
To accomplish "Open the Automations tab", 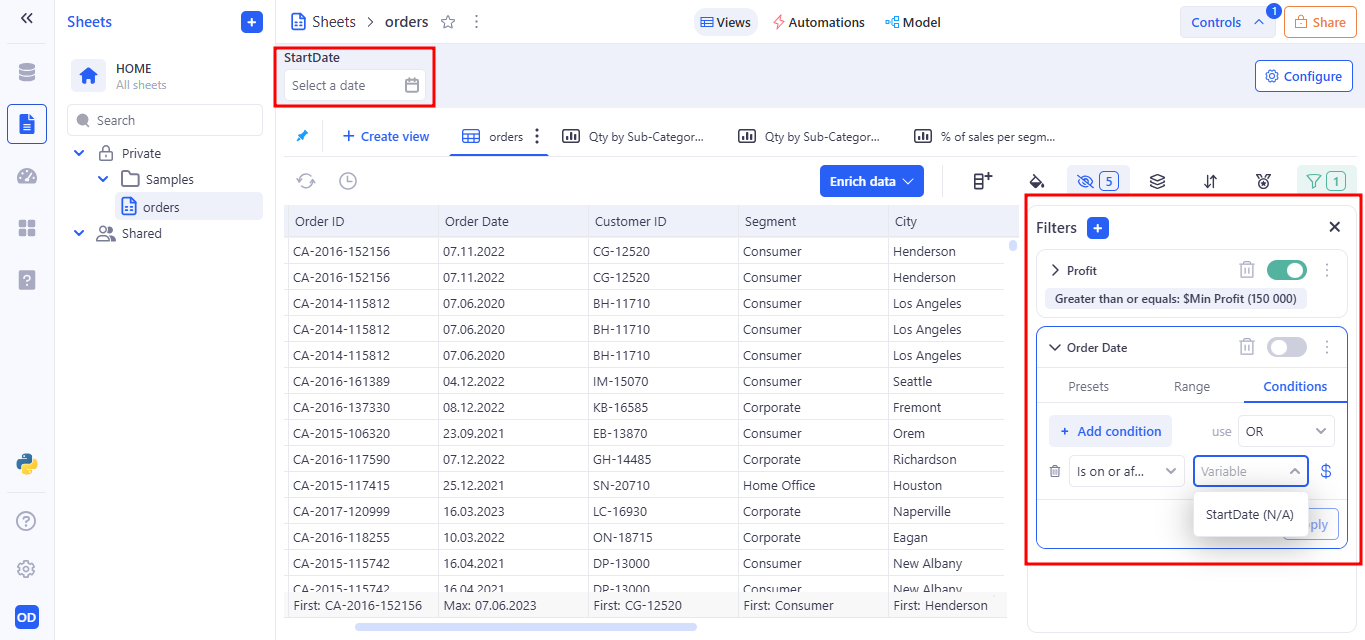I will [x=818, y=22].
